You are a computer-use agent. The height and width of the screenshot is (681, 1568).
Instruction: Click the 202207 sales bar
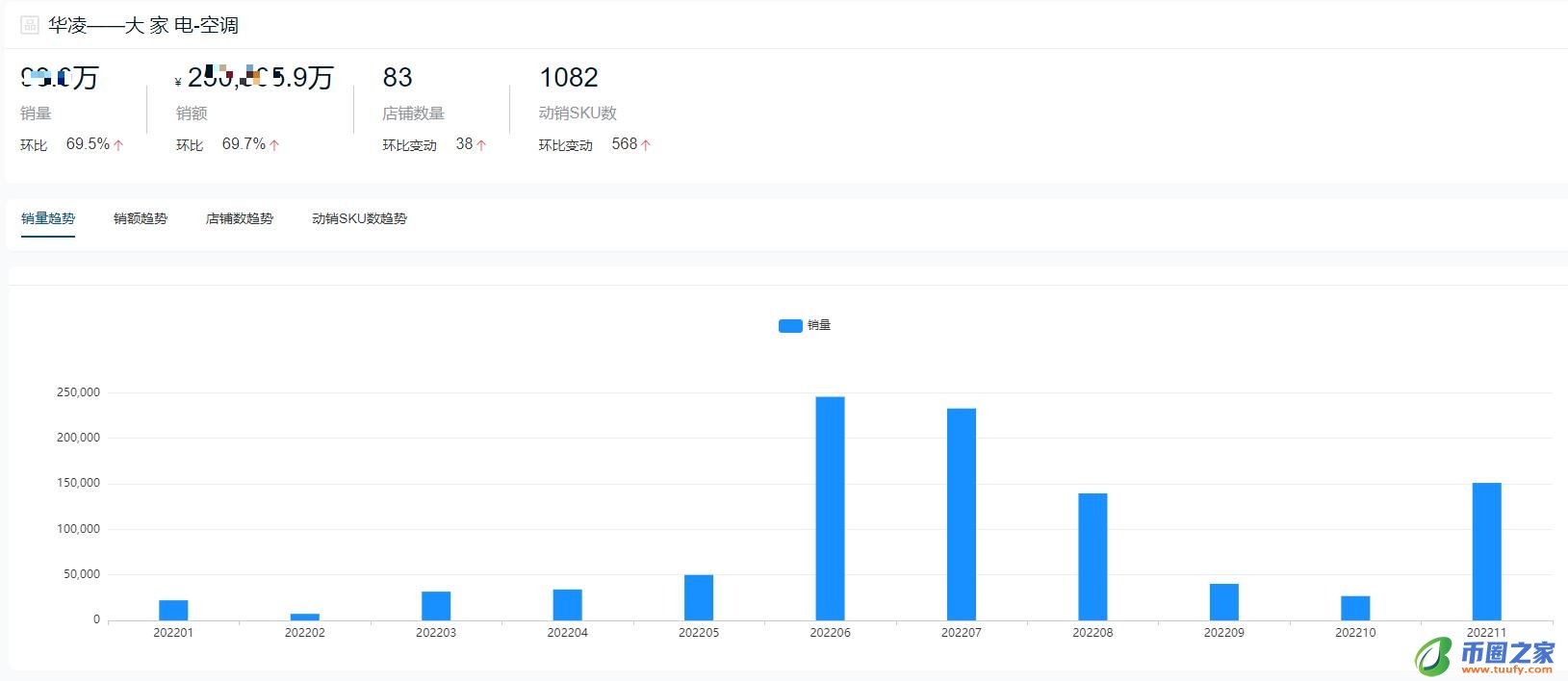961,514
